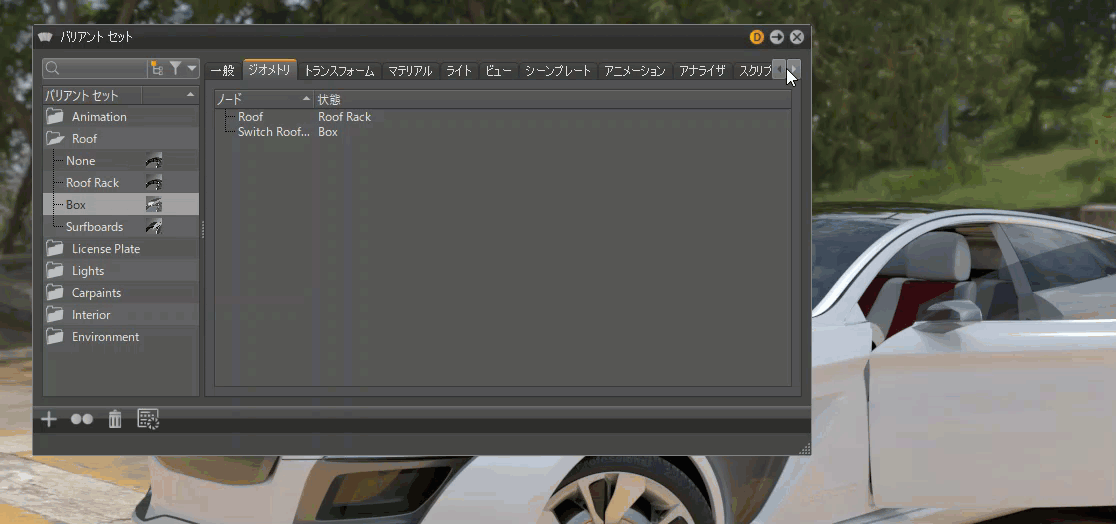Open the シーンプレート tab
The image size is (1116, 524).
point(558,70)
